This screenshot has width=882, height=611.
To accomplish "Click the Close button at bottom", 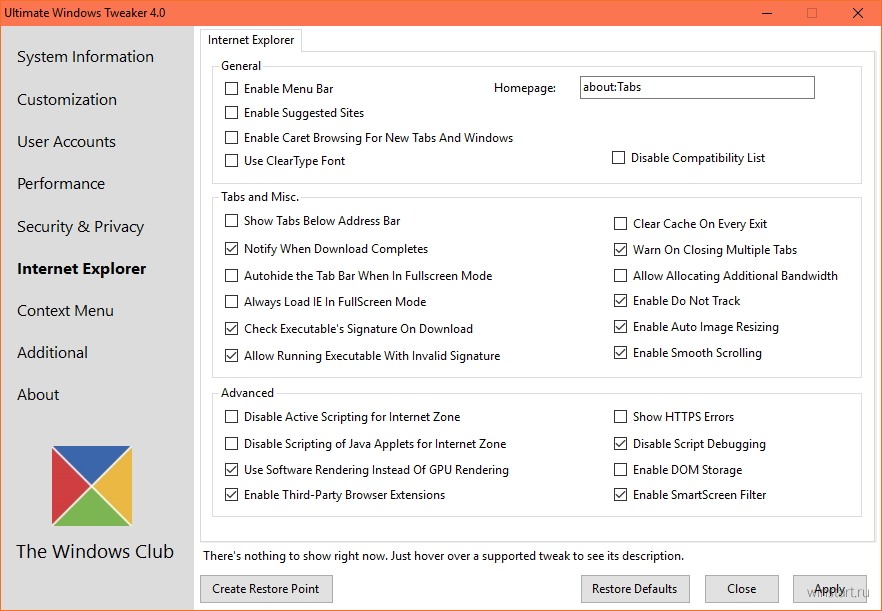I will click(x=741, y=589).
